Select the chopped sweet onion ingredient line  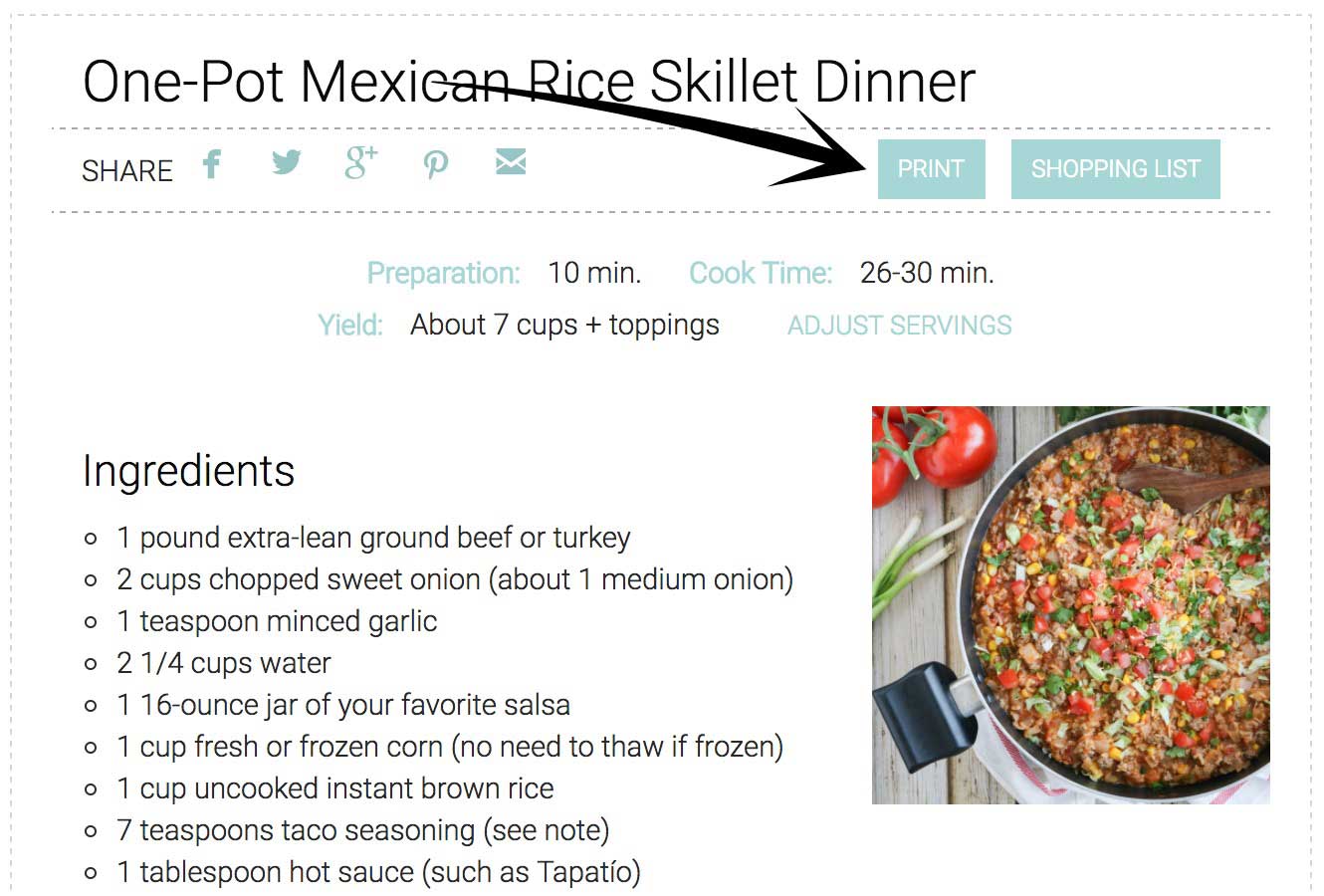(455, 579)
